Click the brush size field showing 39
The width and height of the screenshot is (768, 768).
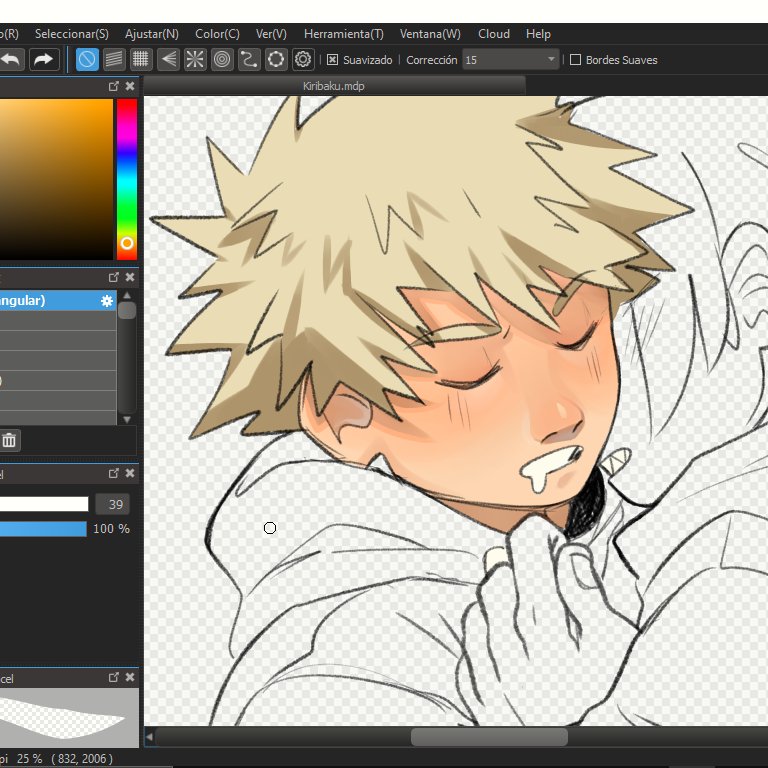point(113,504)
